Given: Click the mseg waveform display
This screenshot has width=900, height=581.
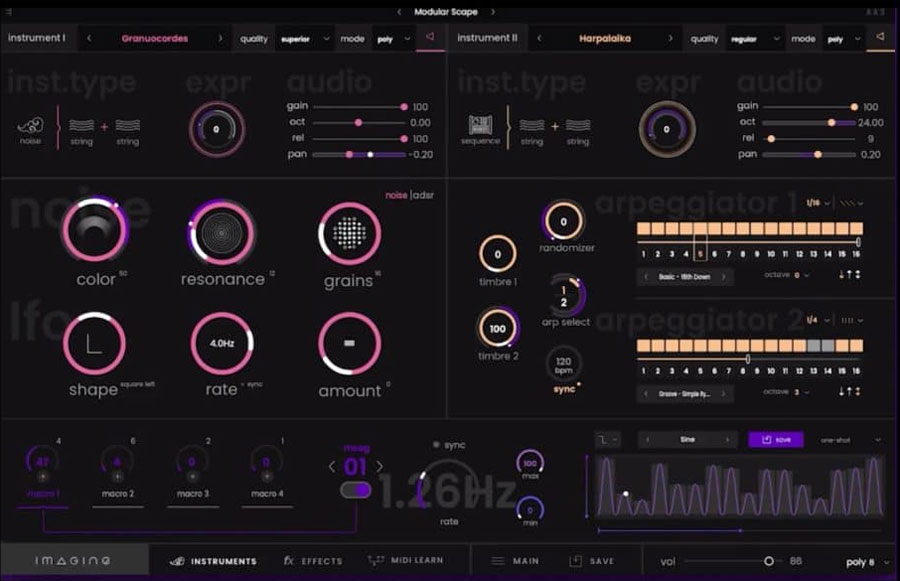Looking at the screenshot, I should (740, 487).
